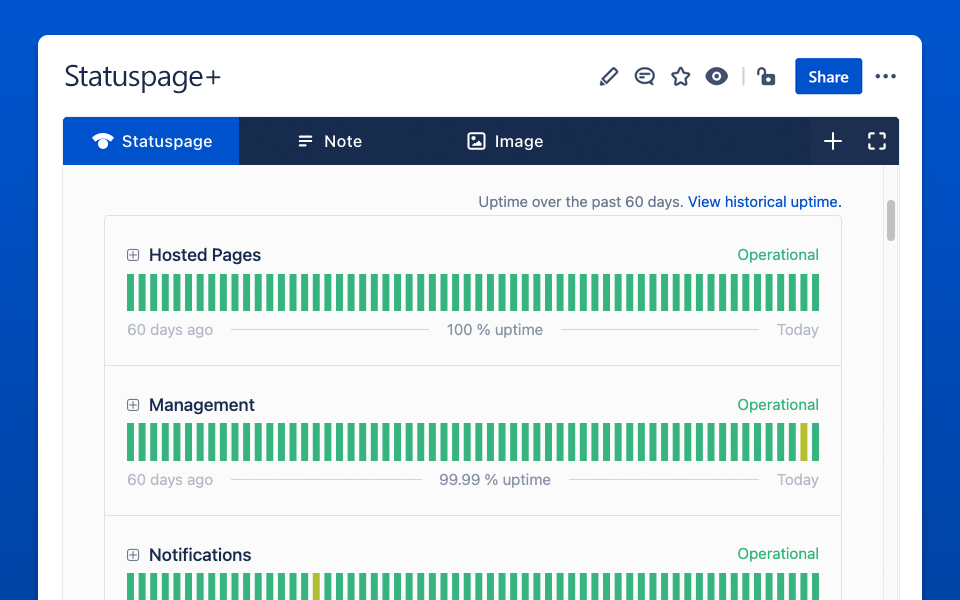Open the Image tab
Screen dimensions: 960x600
click(x=505, y=141)
